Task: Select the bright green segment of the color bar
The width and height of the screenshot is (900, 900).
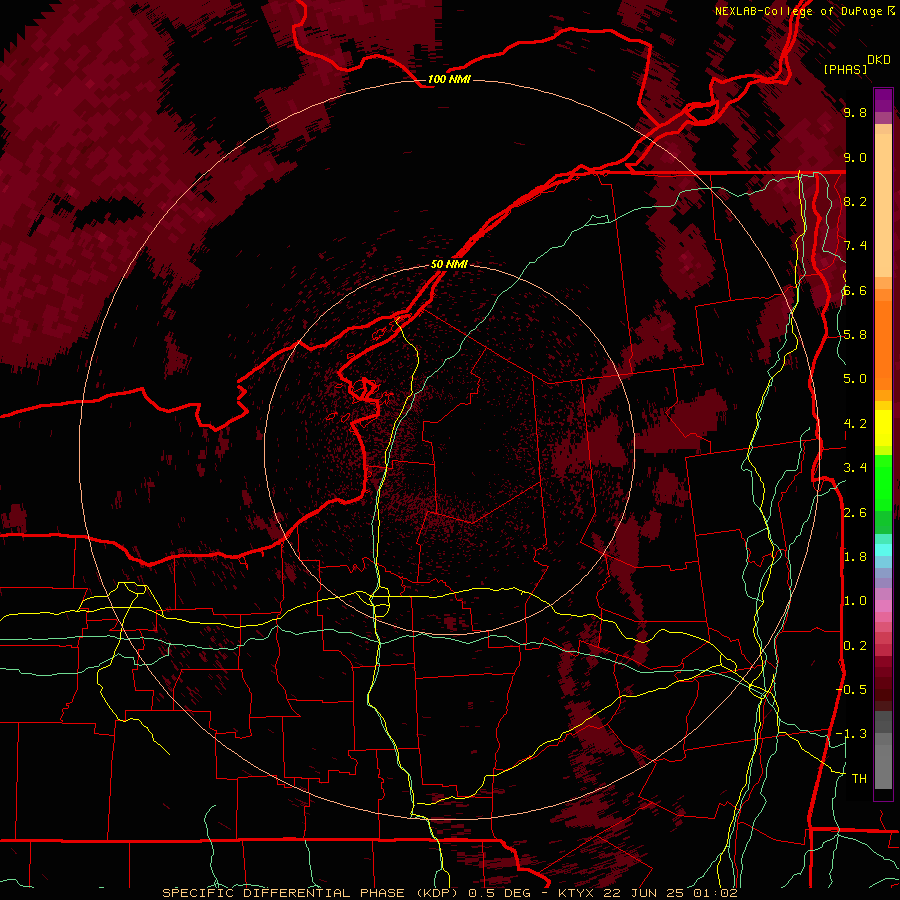Action: (x=883, y=483)
